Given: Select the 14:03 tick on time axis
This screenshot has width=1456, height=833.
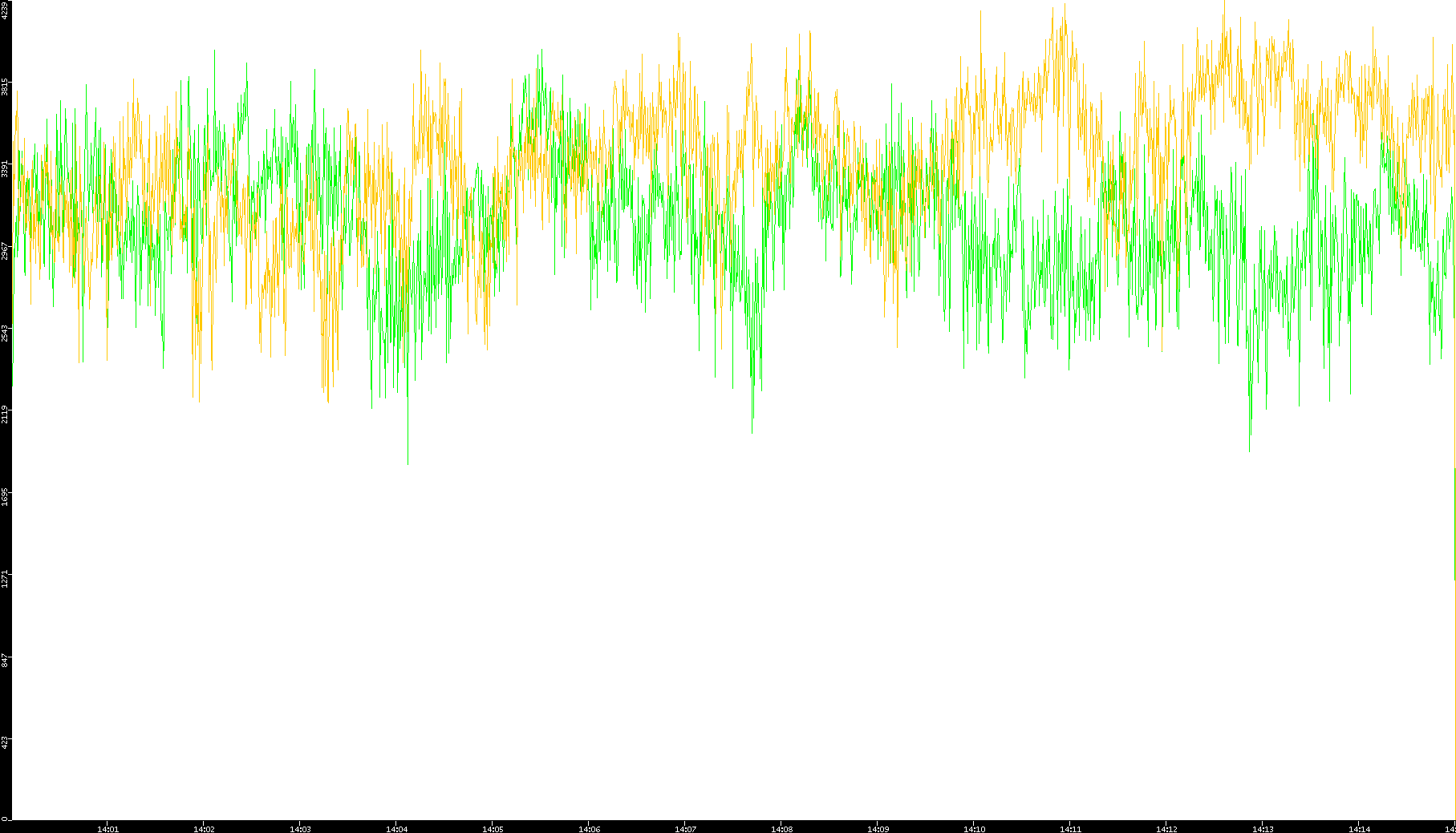Looking at the screenshot, I should (x=300, y=828).
